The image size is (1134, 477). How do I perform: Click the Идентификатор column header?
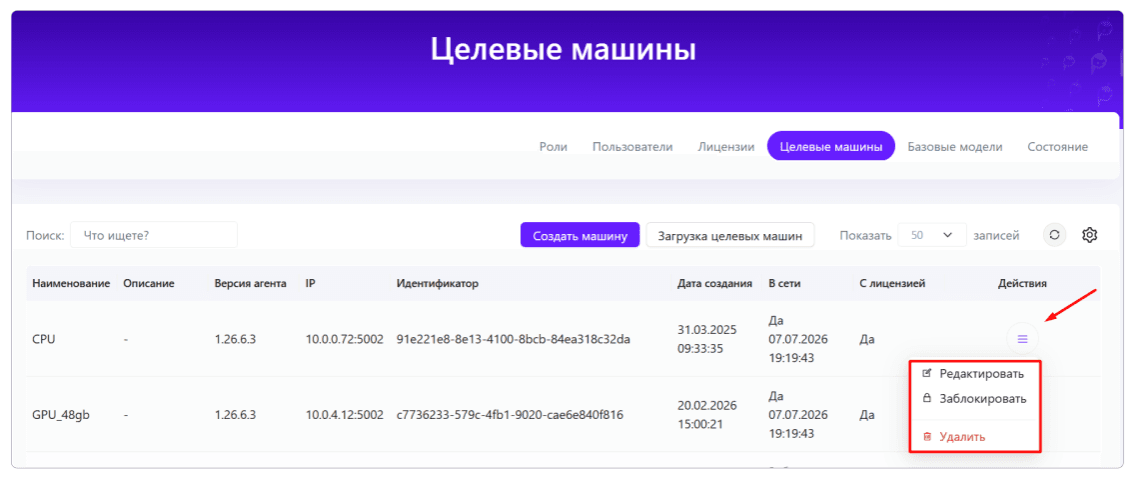[438, 283]
